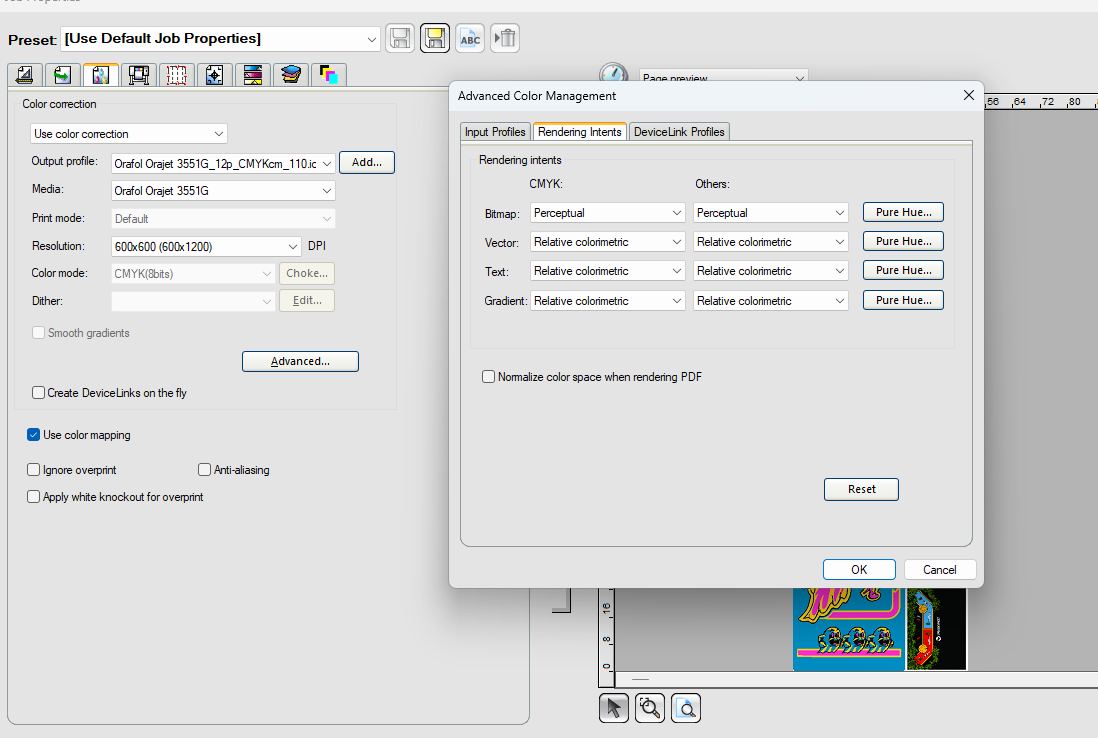Image resolution: width=1098 pixels, height=738 pixels.
Task: Open Bitmap CMYK rendering intent dropdown
Action: 607,213
